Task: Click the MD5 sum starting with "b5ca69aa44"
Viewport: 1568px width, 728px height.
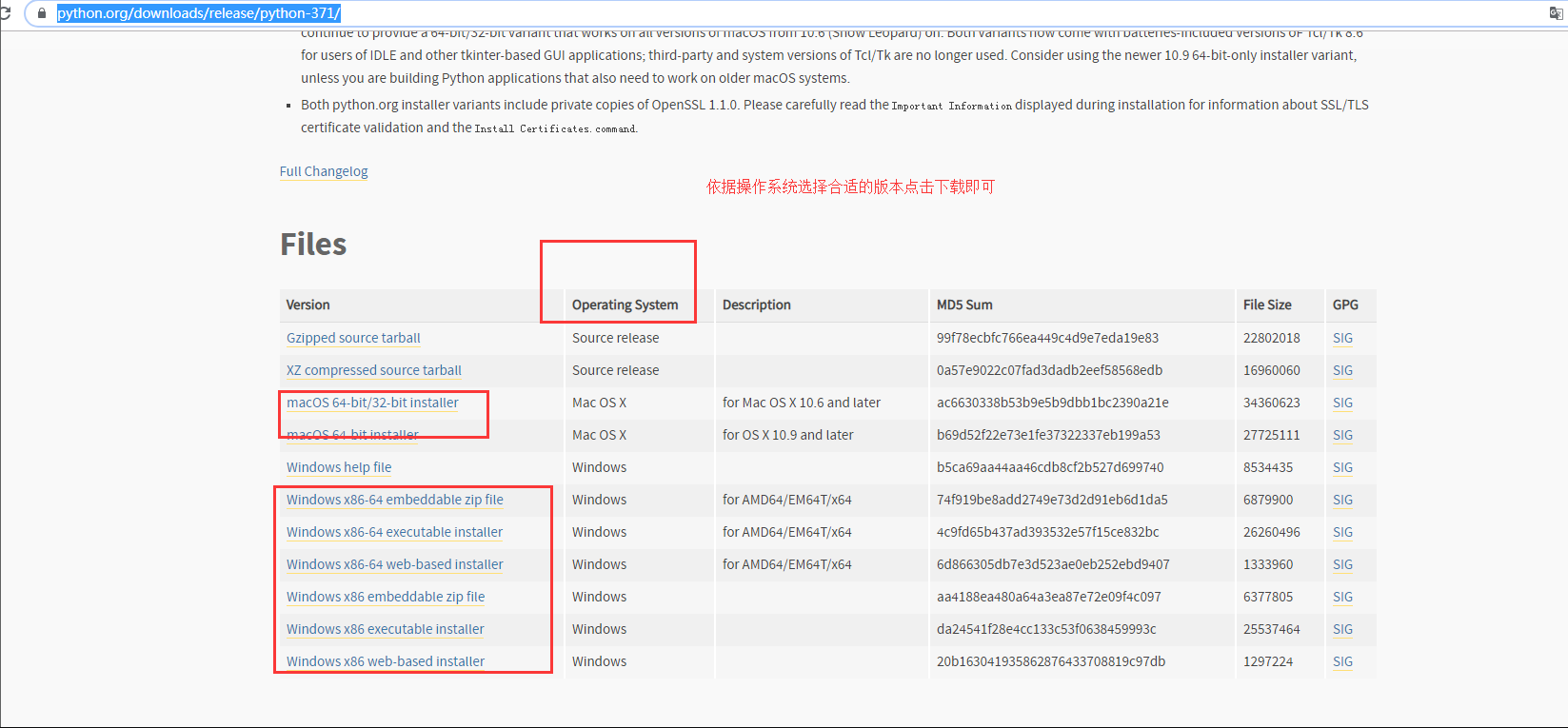Action: coord(1051,467)
